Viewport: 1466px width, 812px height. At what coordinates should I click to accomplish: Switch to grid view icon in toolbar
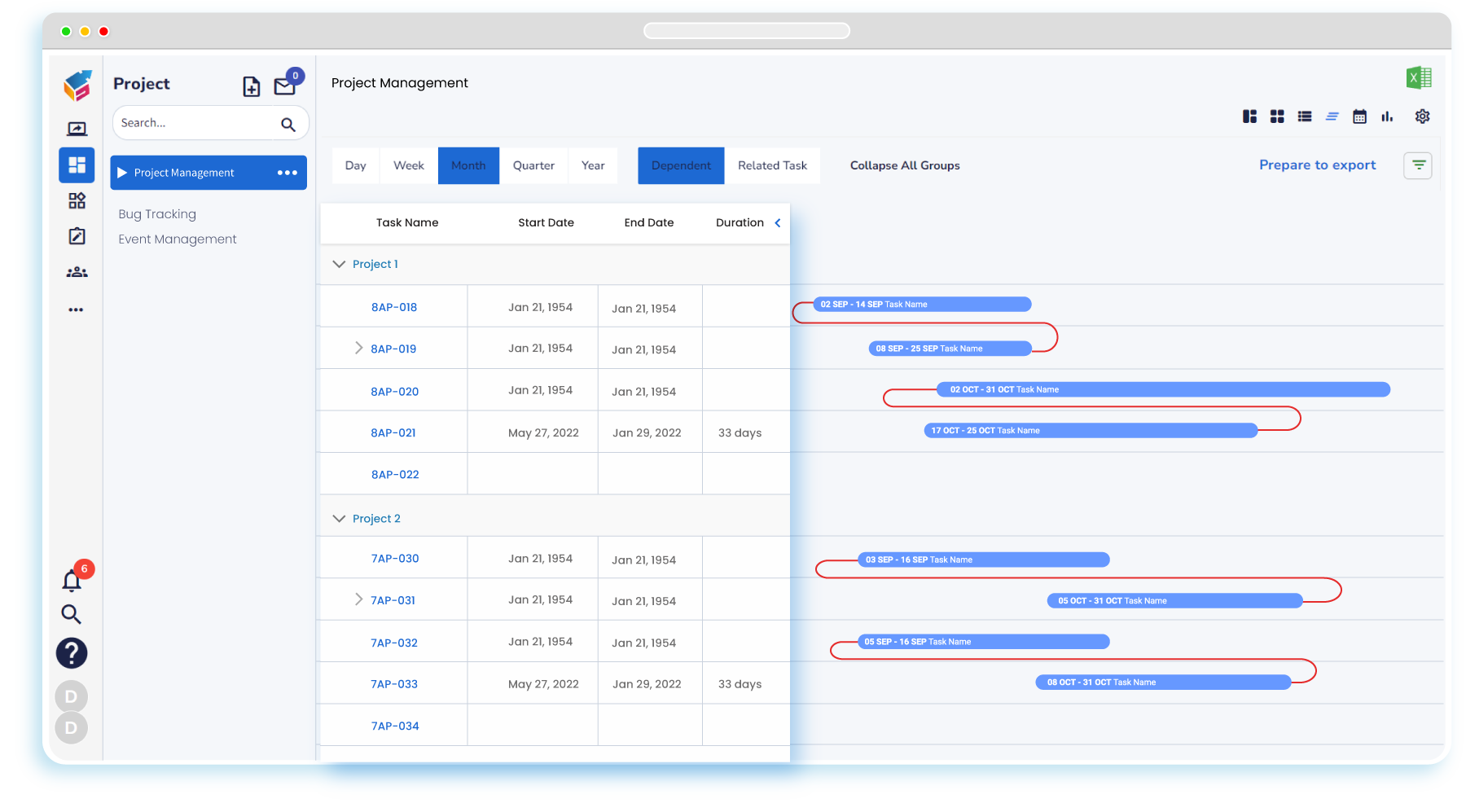tap(1277, 116)
